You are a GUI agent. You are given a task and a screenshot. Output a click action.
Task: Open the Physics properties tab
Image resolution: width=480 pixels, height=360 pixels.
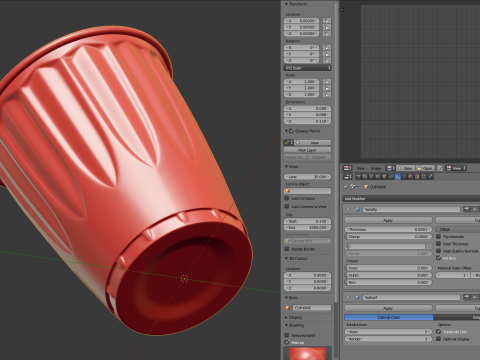pyautogui.click(x=430, y=176)
